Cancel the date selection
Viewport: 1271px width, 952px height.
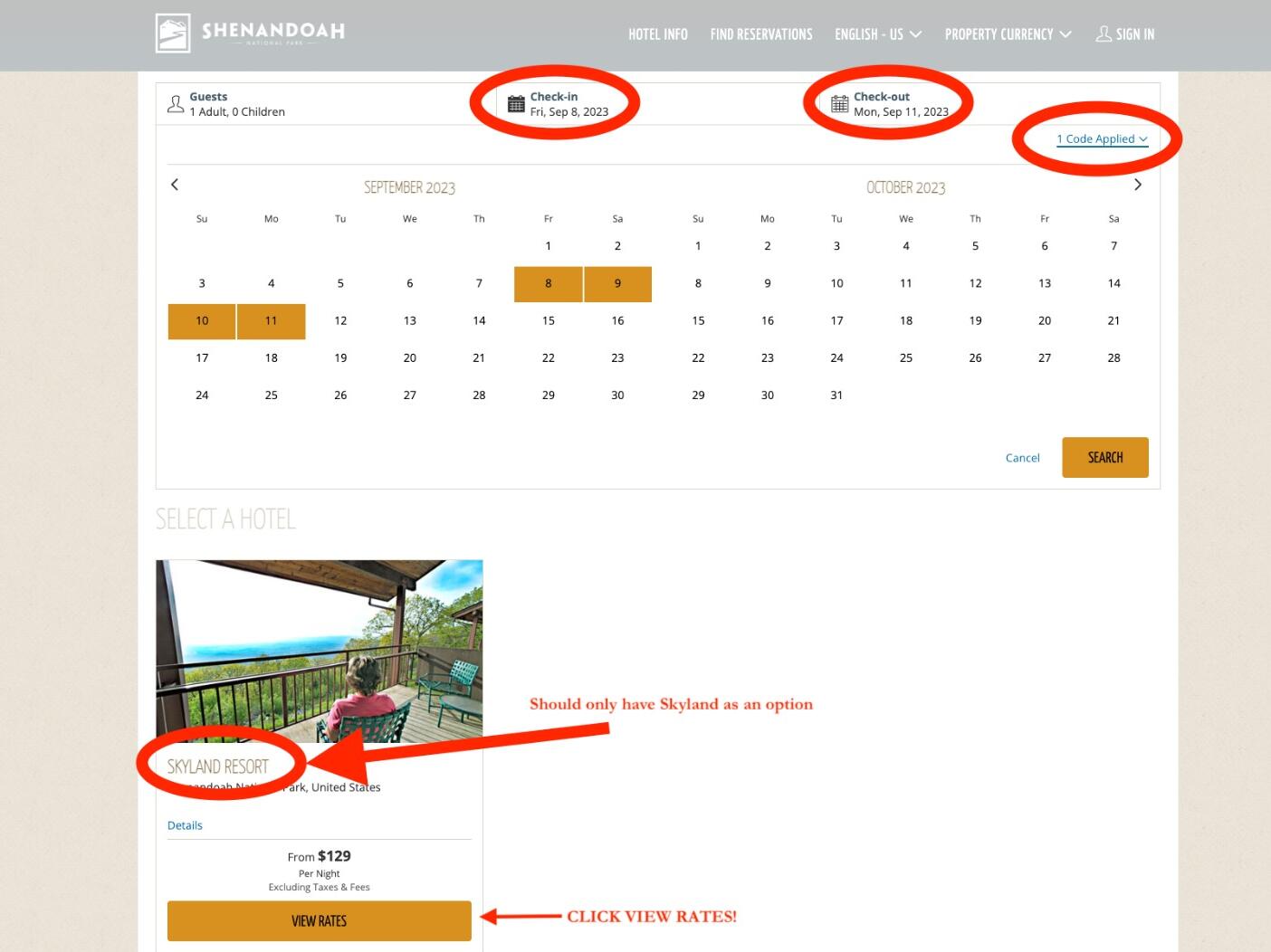coord(1023,458)
